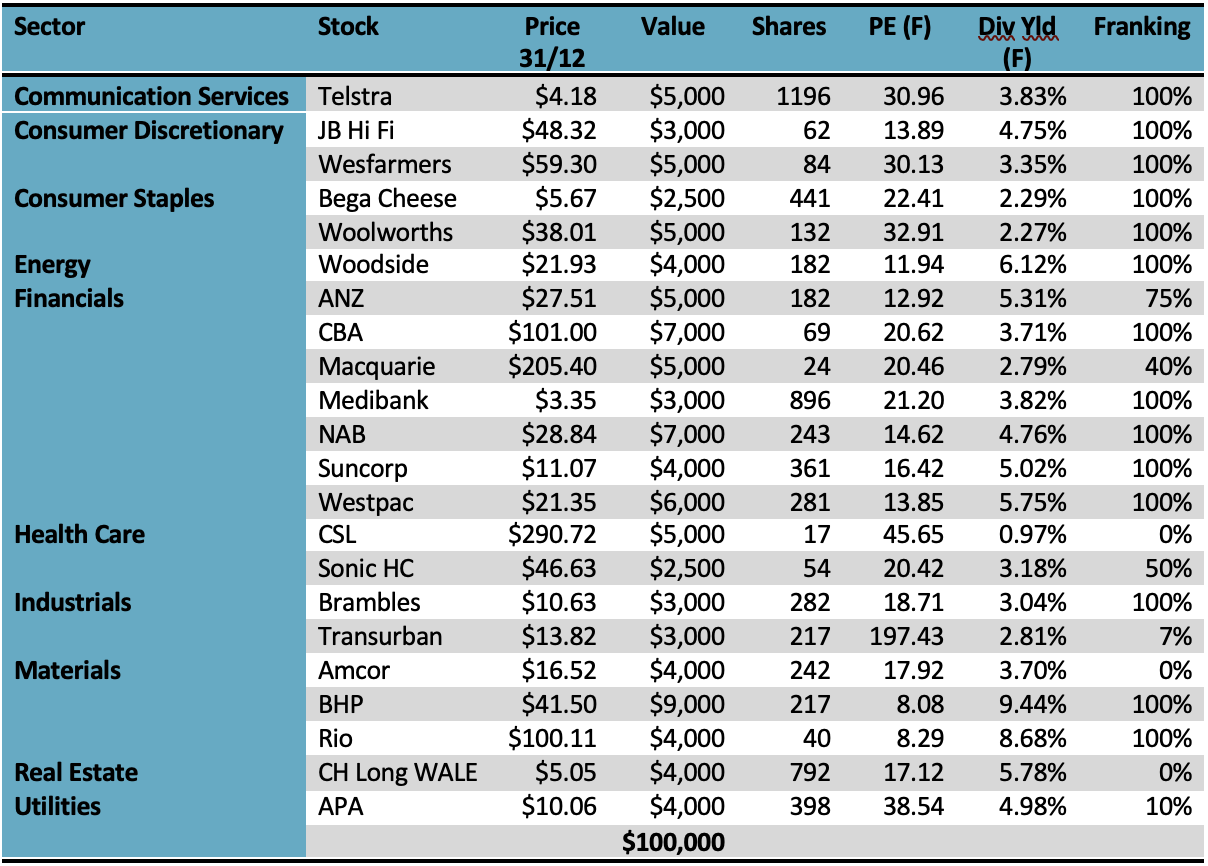Click the $100,000 total value cell
Screen dimensions: 1208x866
[673, 843]
